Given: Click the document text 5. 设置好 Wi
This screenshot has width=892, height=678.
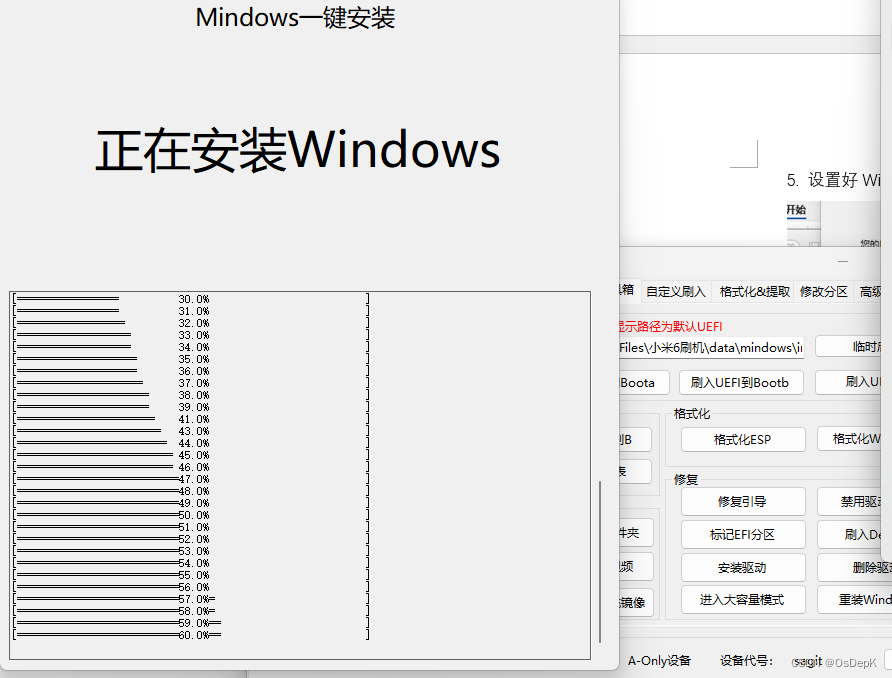Looking at the screenshot, I should (833, 180).
